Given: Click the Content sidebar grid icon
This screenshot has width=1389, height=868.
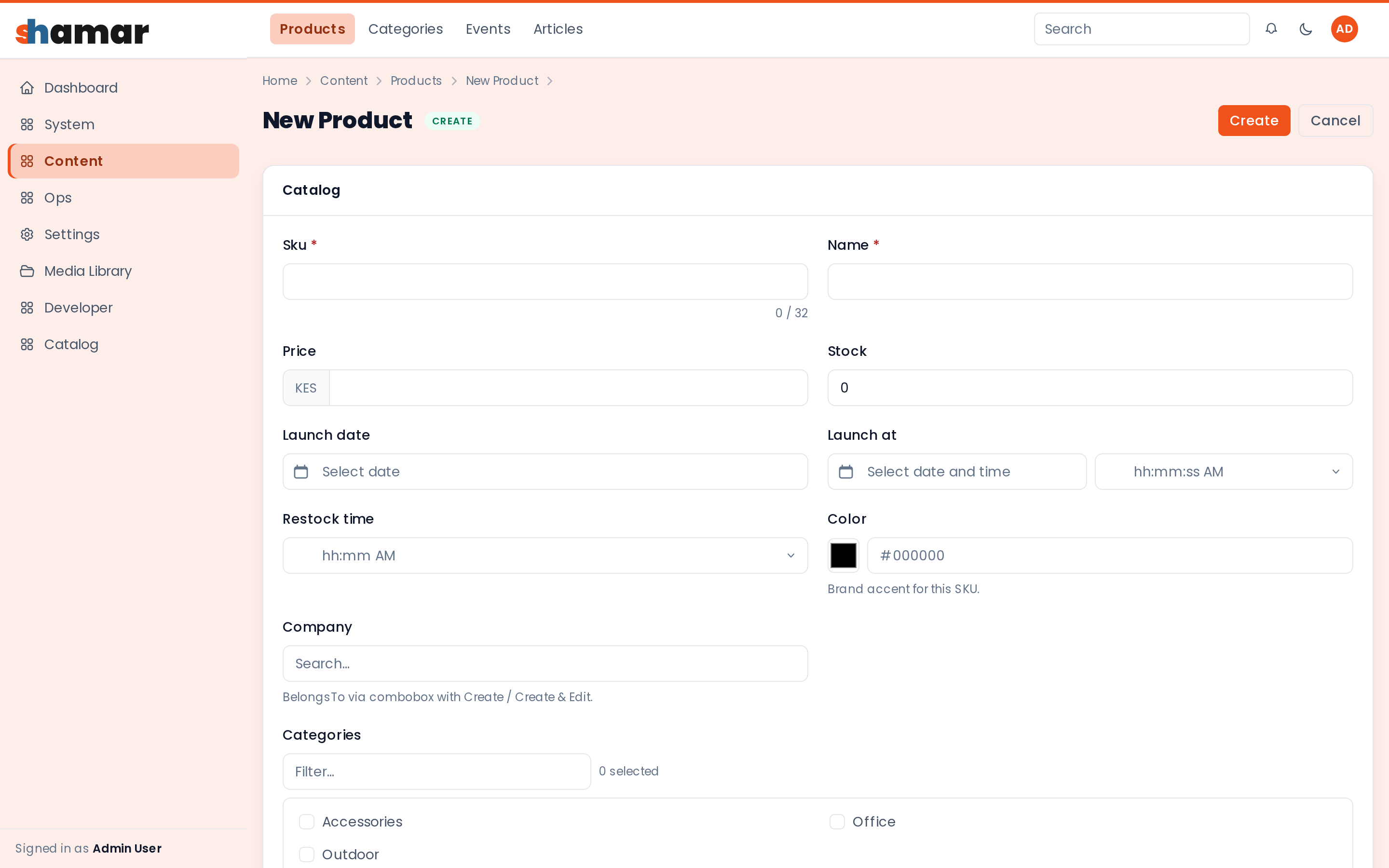Looking at the screenshot, I should (27, 162).
